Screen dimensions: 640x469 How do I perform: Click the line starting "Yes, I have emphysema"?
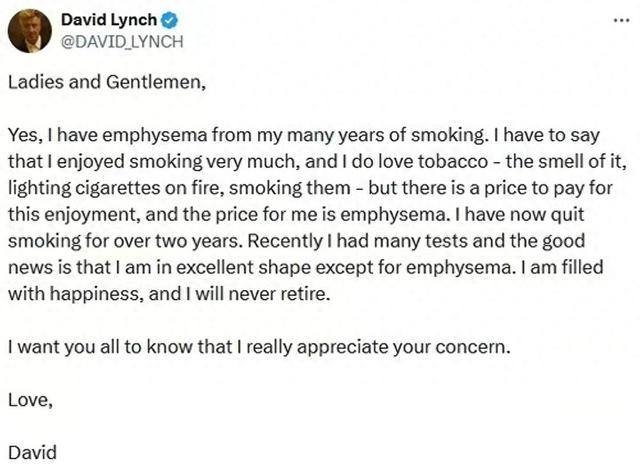(309, 133)
